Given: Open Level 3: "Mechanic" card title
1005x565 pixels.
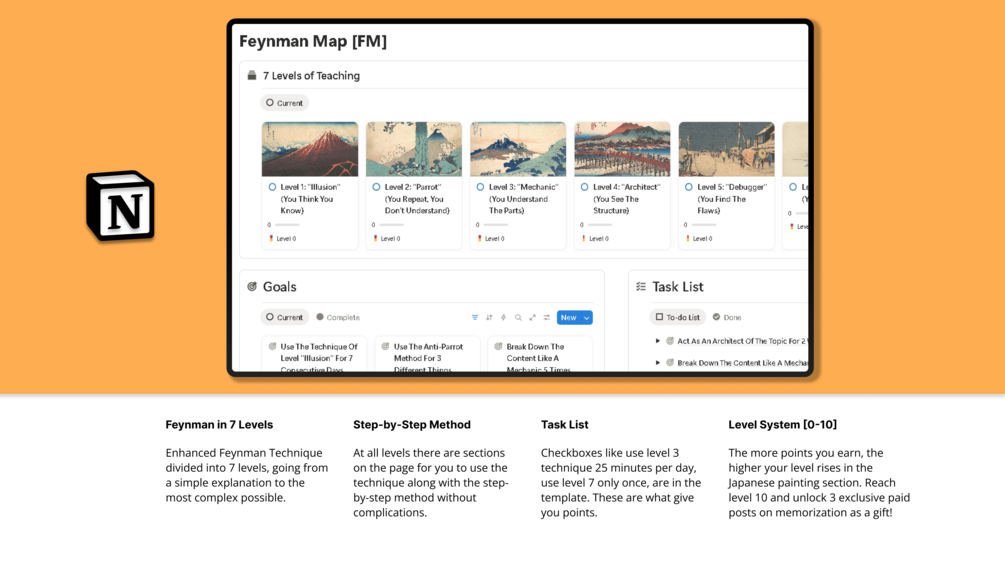Looking at the screenshot, I should [523, 199].
